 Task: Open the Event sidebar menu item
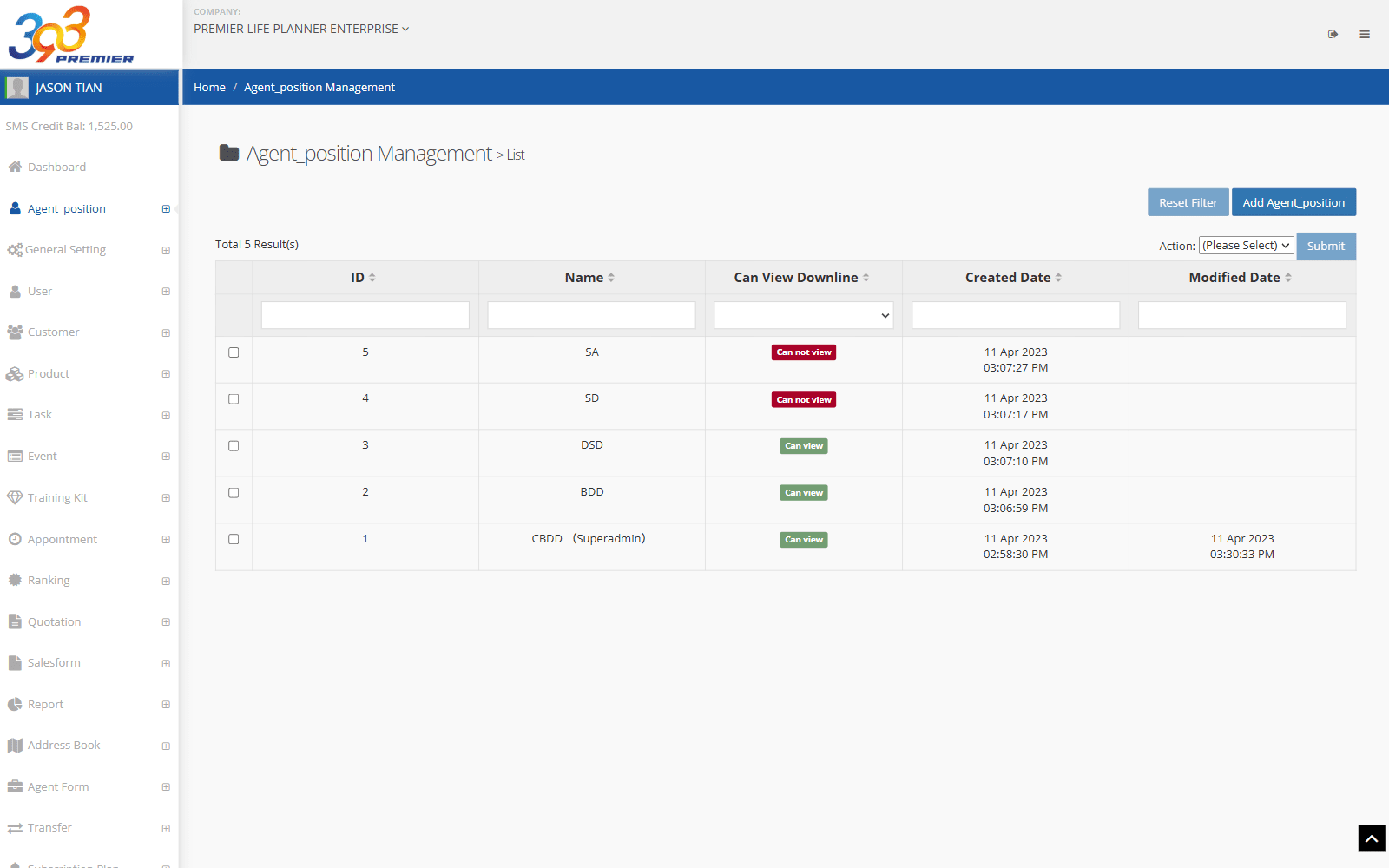pos(89,457)
